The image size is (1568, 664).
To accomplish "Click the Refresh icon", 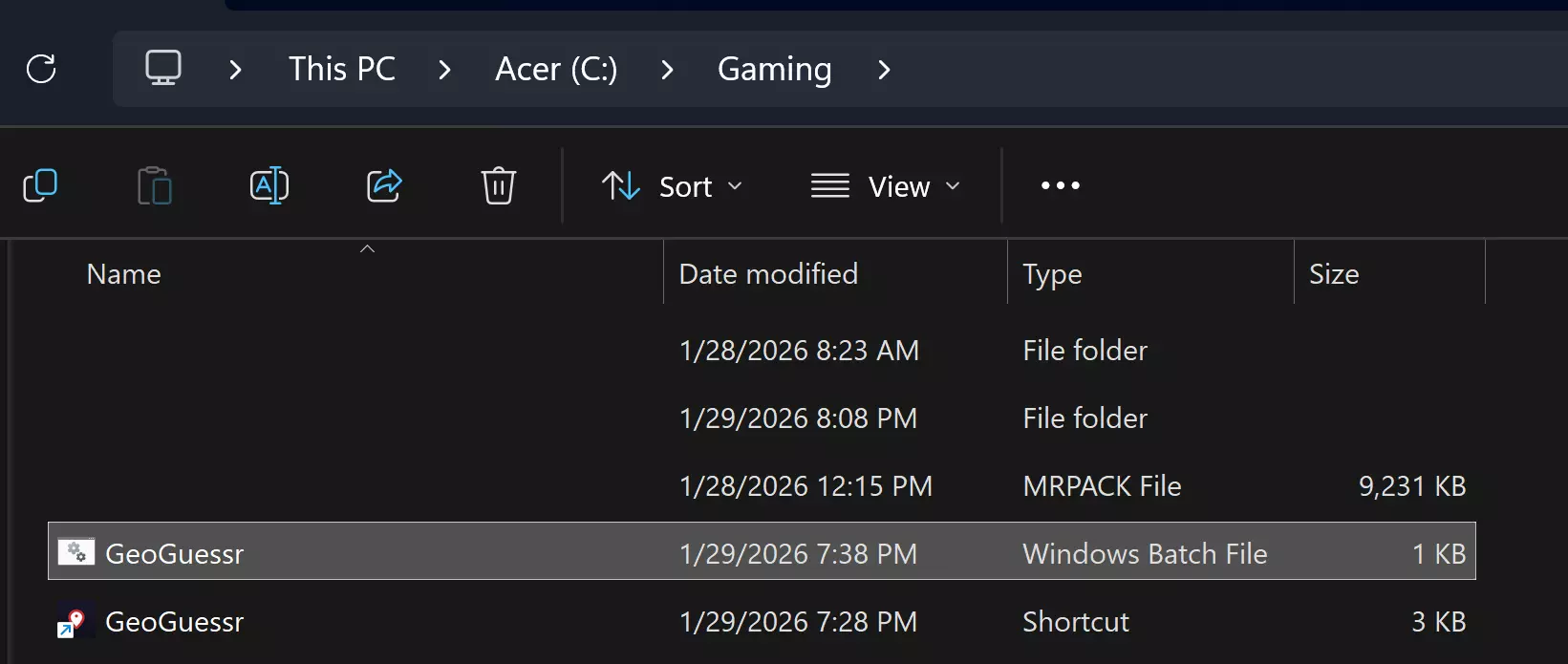I will pyautogui.click(x=41, y=69).
